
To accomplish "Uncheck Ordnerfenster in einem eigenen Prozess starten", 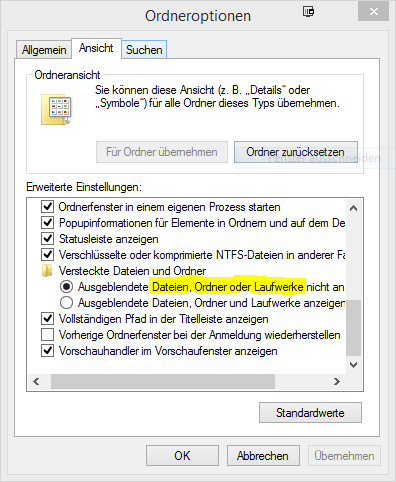I will (x=47, y=207).
